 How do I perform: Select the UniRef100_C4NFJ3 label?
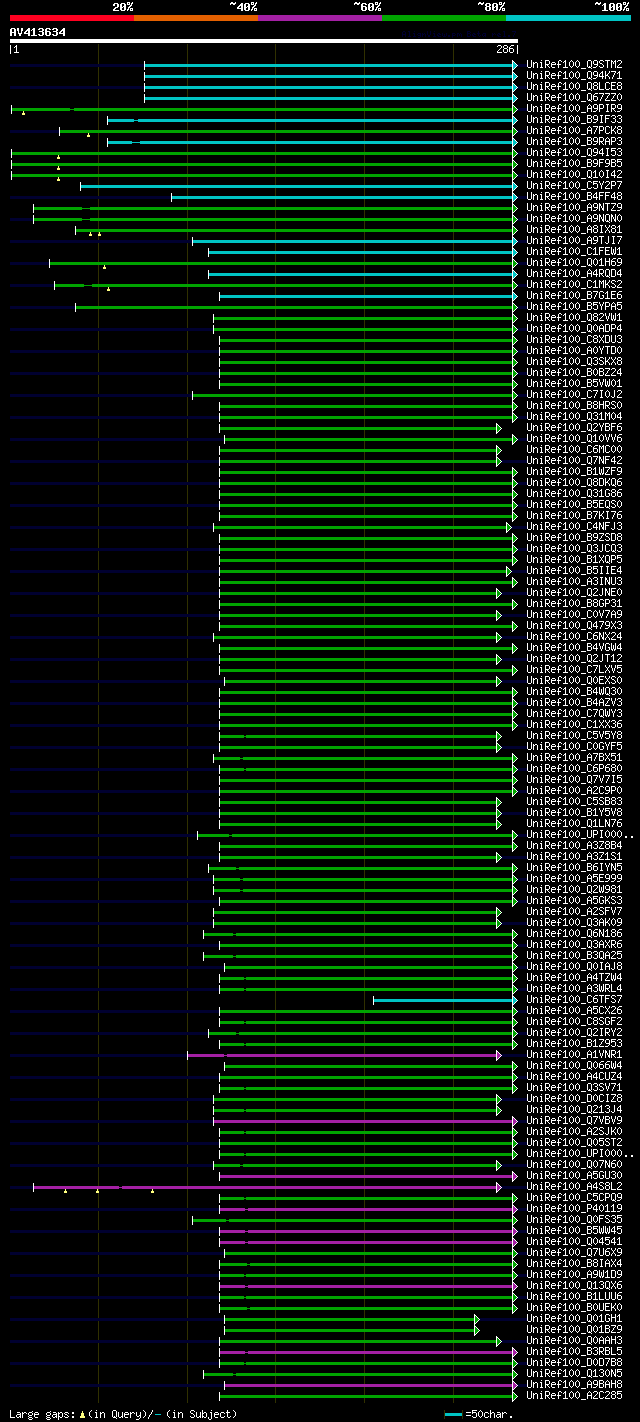click(574, 527)
